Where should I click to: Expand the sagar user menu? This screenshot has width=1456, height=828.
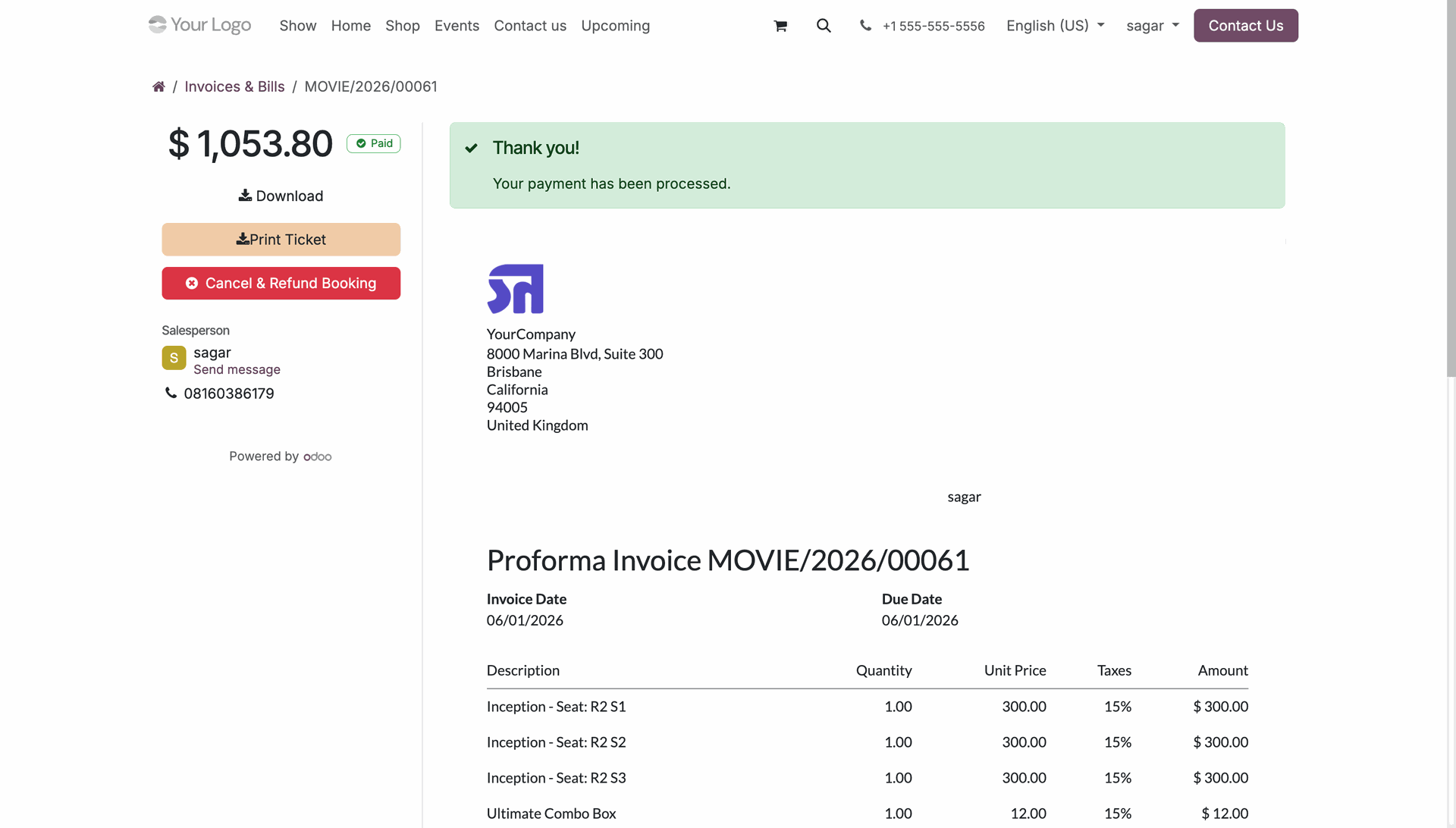[x=1153, y=26]
